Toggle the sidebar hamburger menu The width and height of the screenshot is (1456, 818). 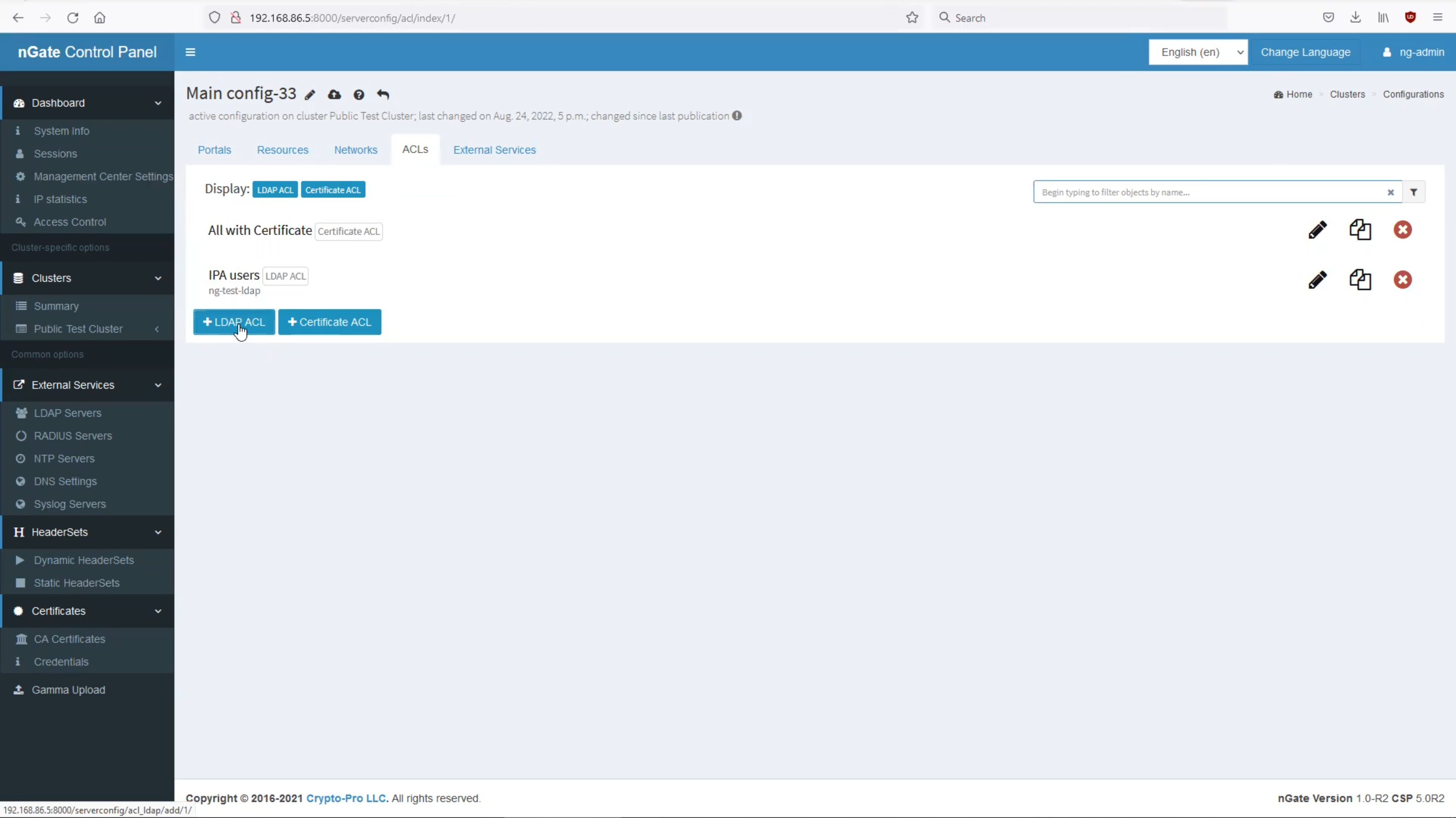coord(191,52)
